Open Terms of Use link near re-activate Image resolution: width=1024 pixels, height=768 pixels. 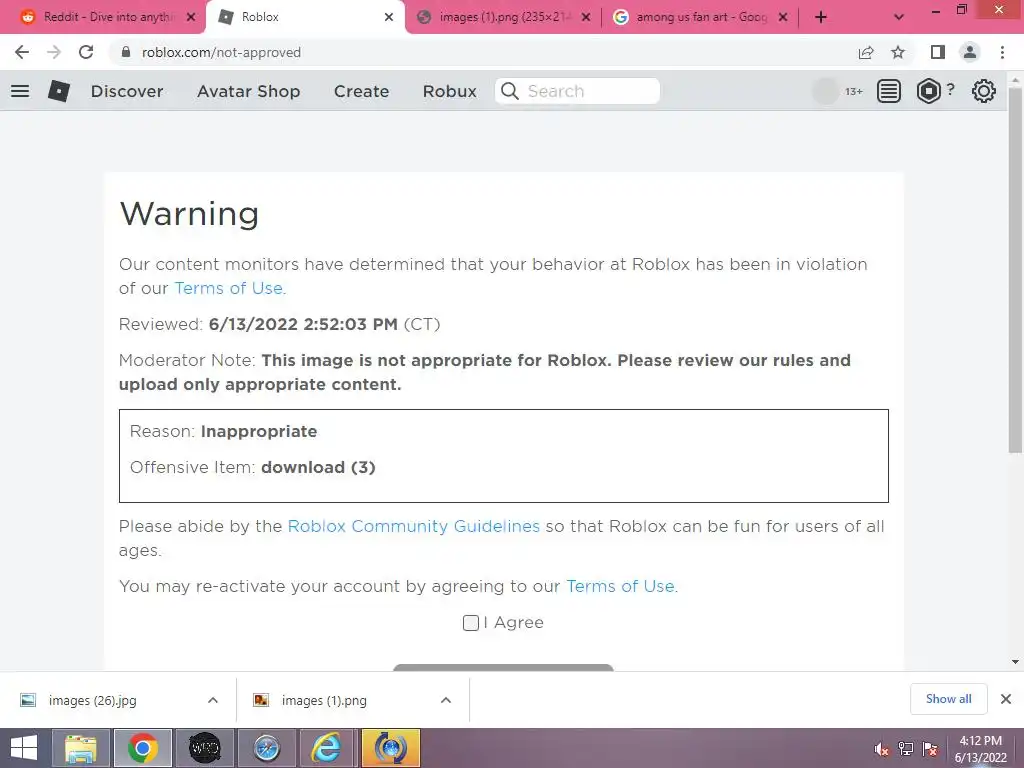pyautogui.click(x=622, y=586)
